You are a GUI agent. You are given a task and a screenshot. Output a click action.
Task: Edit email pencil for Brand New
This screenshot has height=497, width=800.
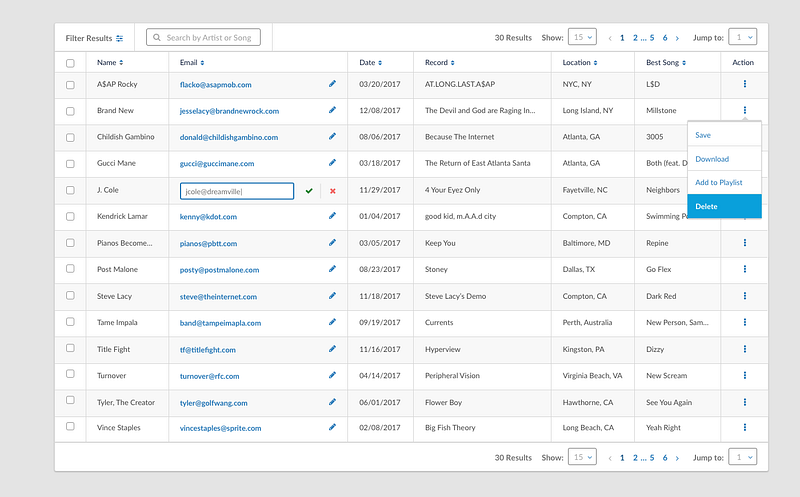(x=332, y=110)
